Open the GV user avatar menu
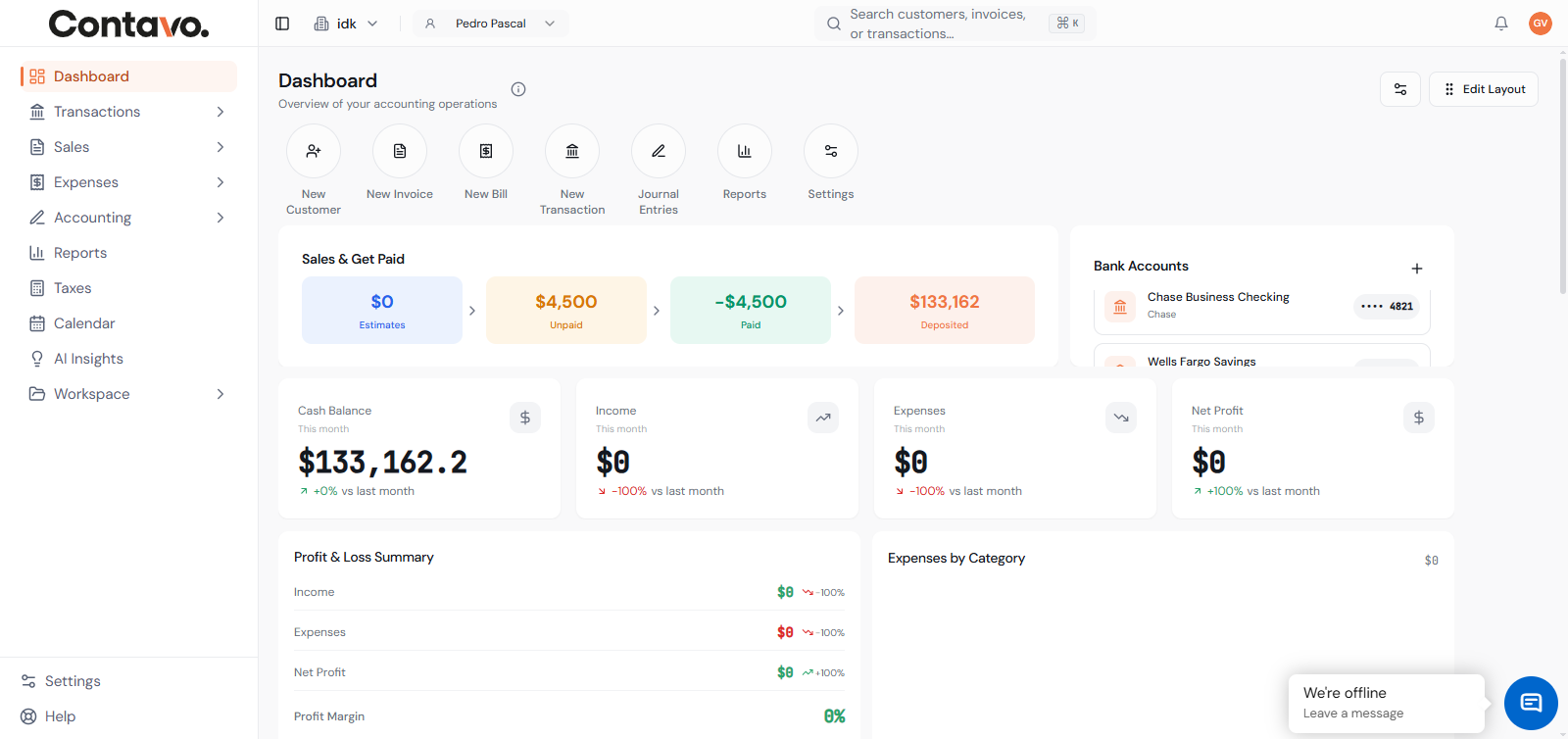The width and height of the screenshot is (1568, 739). point(1541,24)
